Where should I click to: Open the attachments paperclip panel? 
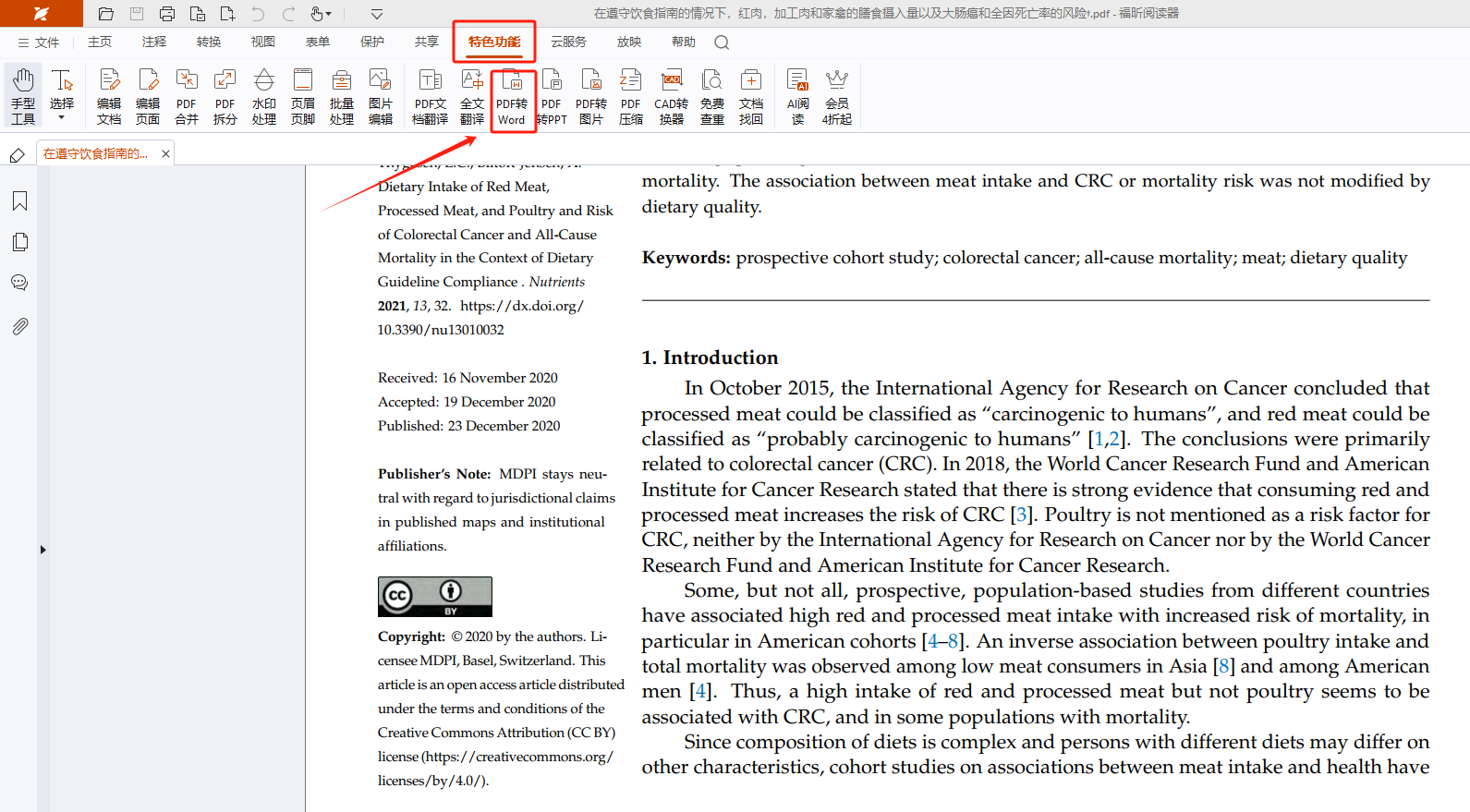pyautogui.click(x=19, y=326)
